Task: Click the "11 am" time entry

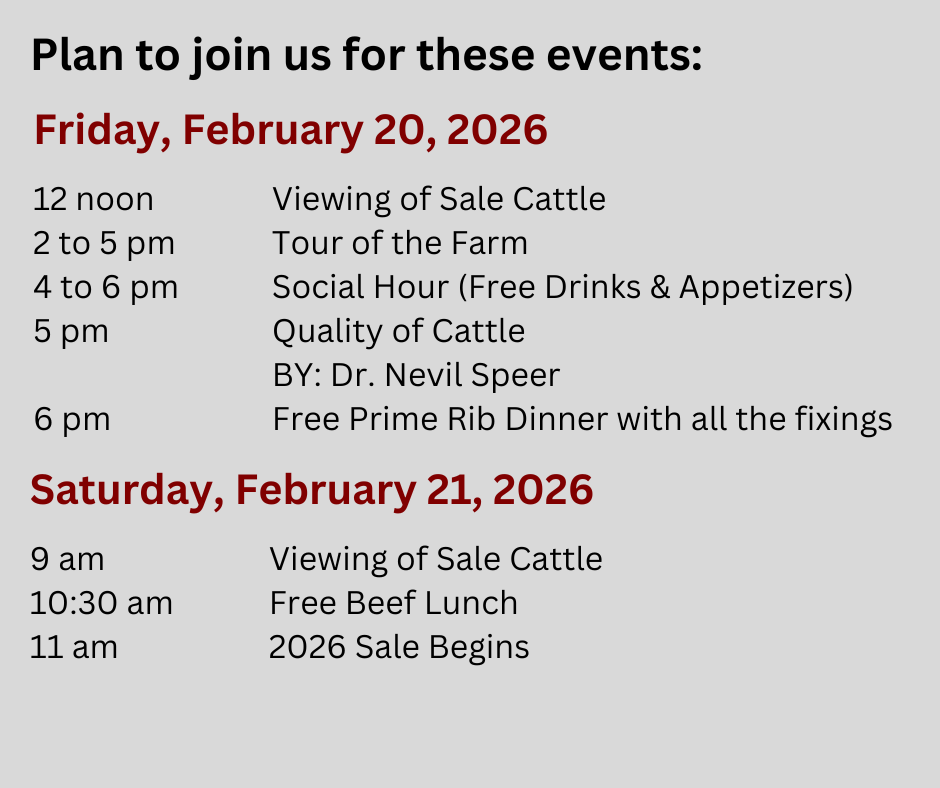Action: click(x=74, y=647)
